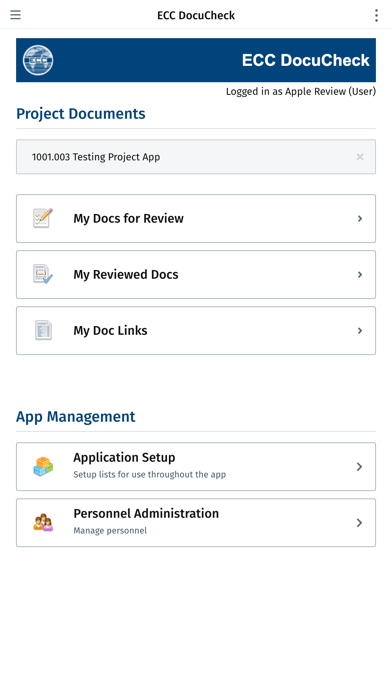The width and height of the screenshot is (392, 696).
Task: Click the people icon for Personnel Administration
Action: 43,522
